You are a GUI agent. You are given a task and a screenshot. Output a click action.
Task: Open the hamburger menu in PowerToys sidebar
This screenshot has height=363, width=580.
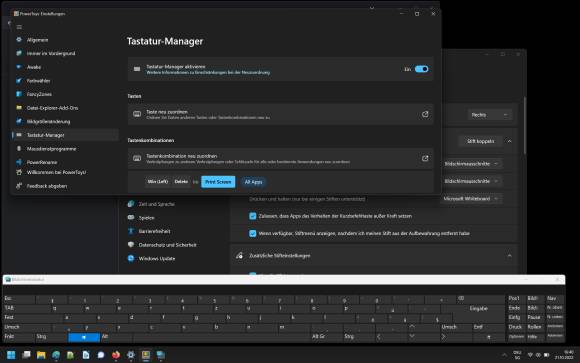click(19, 27)
